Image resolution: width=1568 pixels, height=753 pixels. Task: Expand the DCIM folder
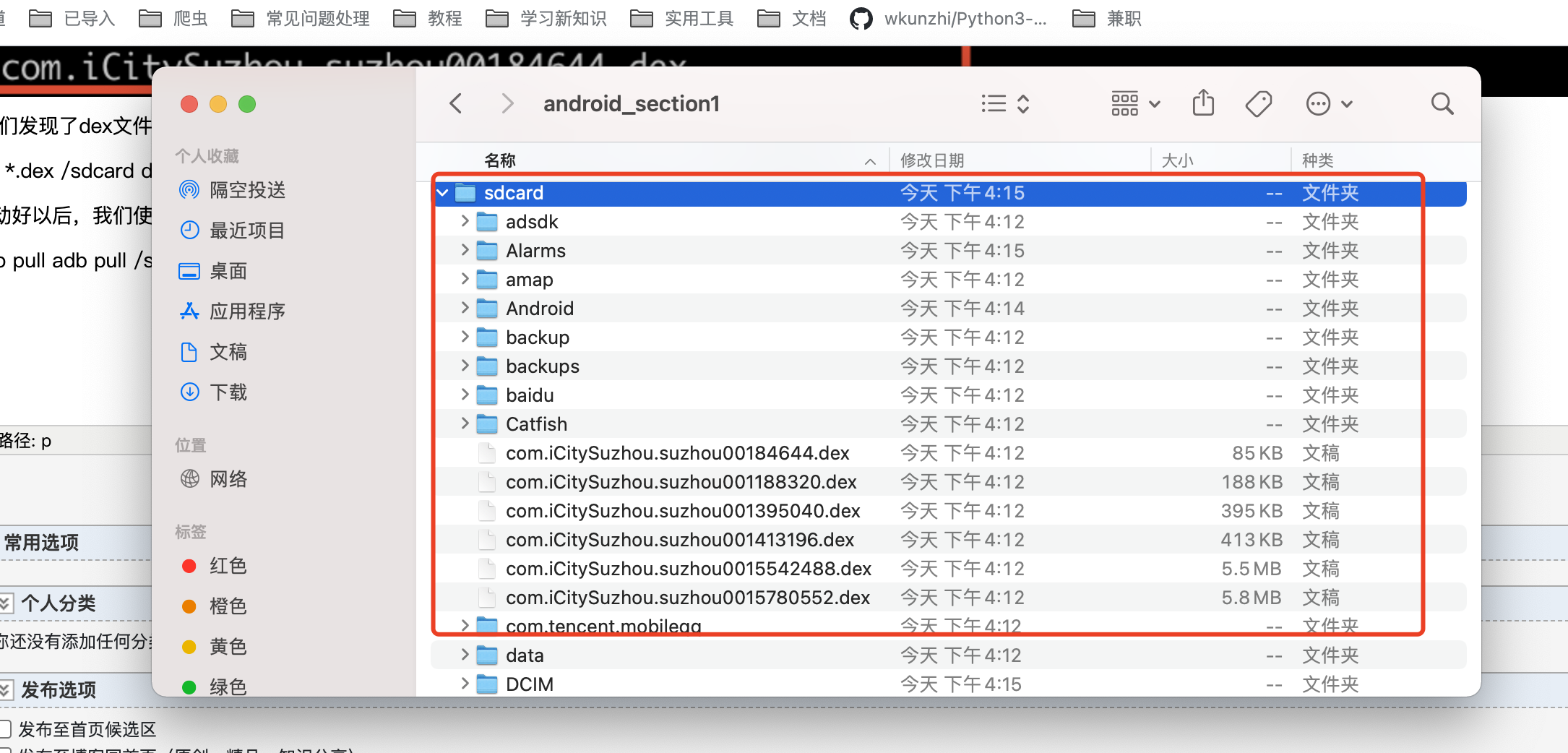465,684
